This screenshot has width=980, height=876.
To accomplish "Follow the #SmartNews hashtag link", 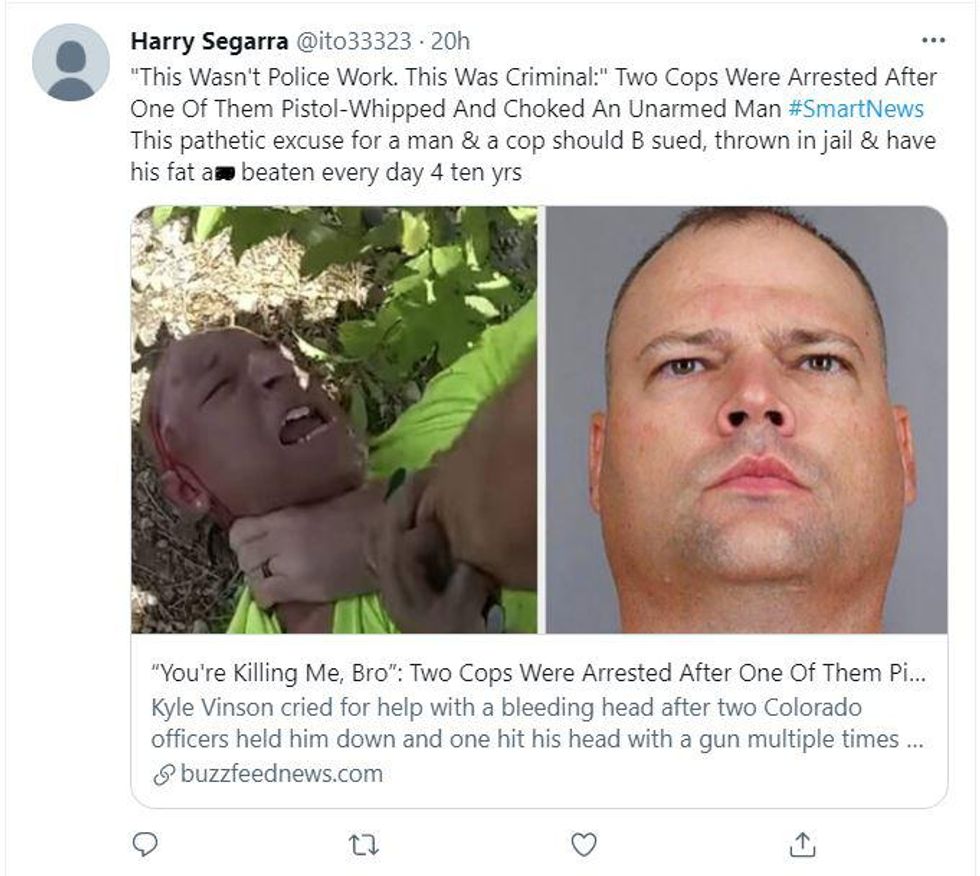I will [855, 108].
